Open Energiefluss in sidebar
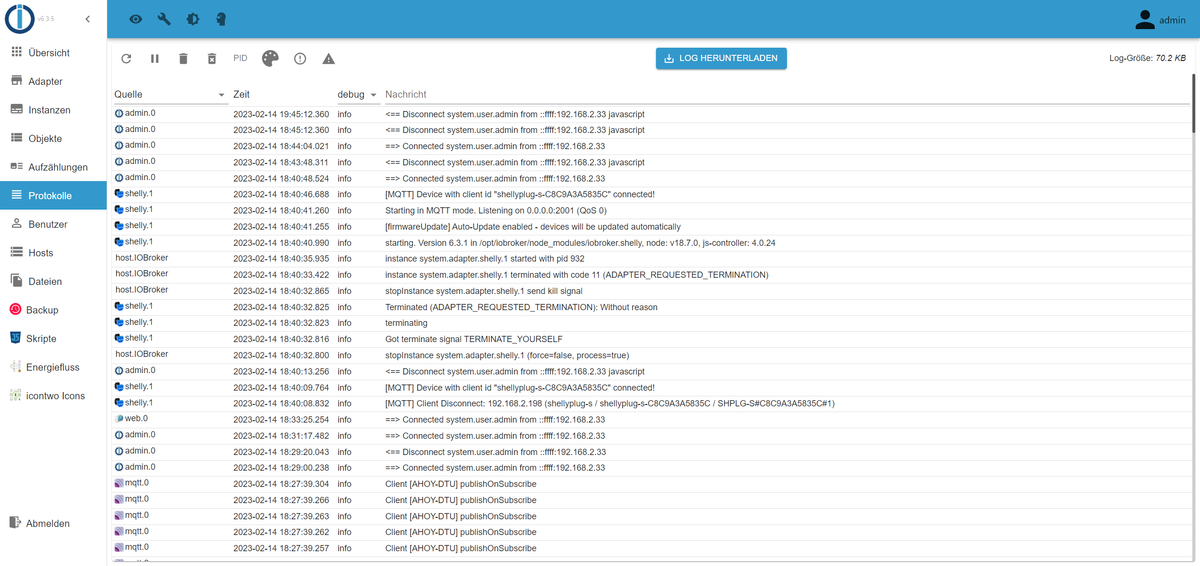Screen dimensions: 1200x566 pyautogui.click(x=53, y=367)
